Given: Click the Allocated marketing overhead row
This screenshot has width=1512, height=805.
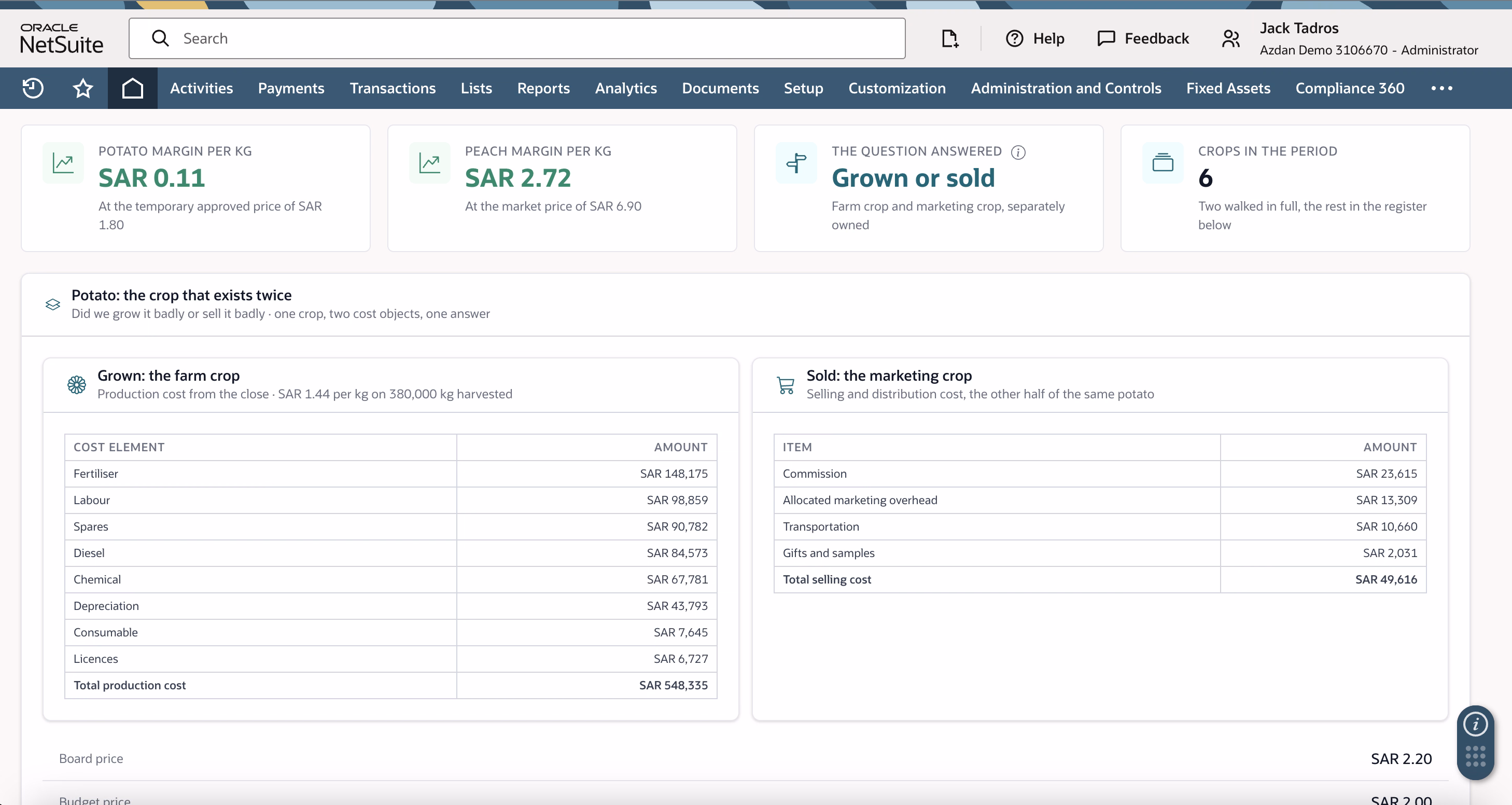Looking at the screenshot, I should pos(1100,500).
